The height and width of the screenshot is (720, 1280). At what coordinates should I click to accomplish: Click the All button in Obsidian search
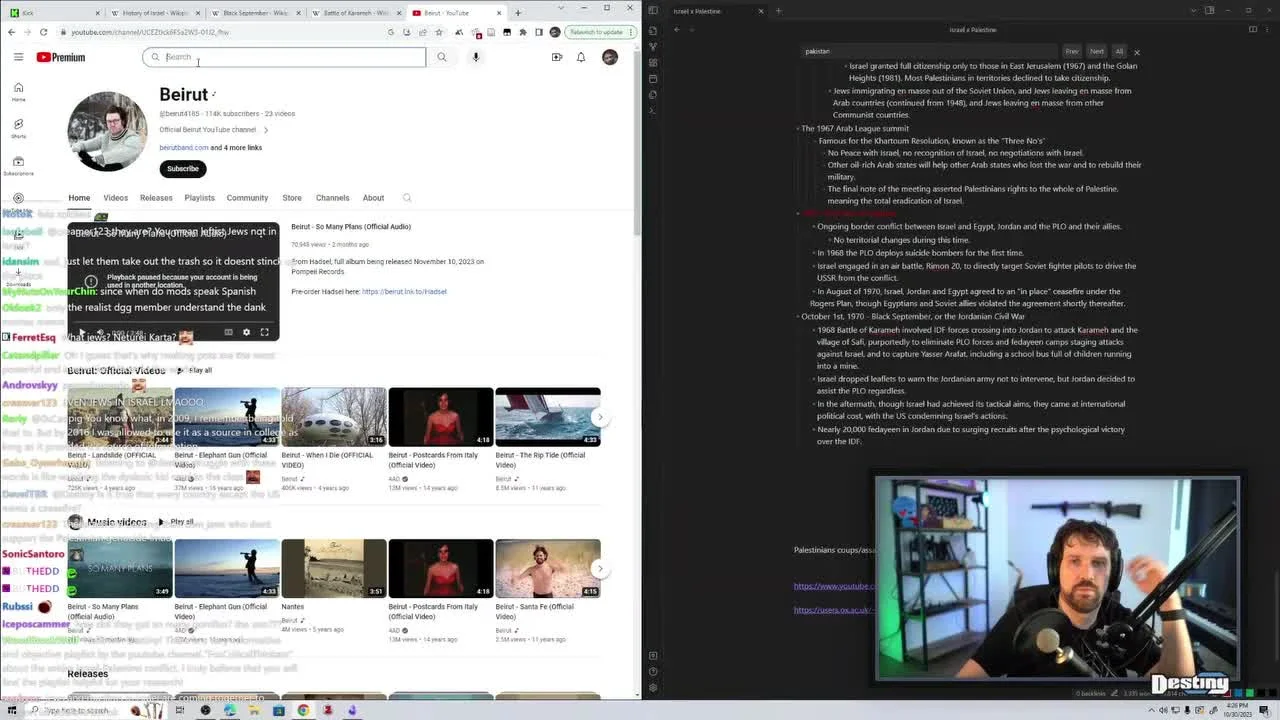tap(1119, 51)
